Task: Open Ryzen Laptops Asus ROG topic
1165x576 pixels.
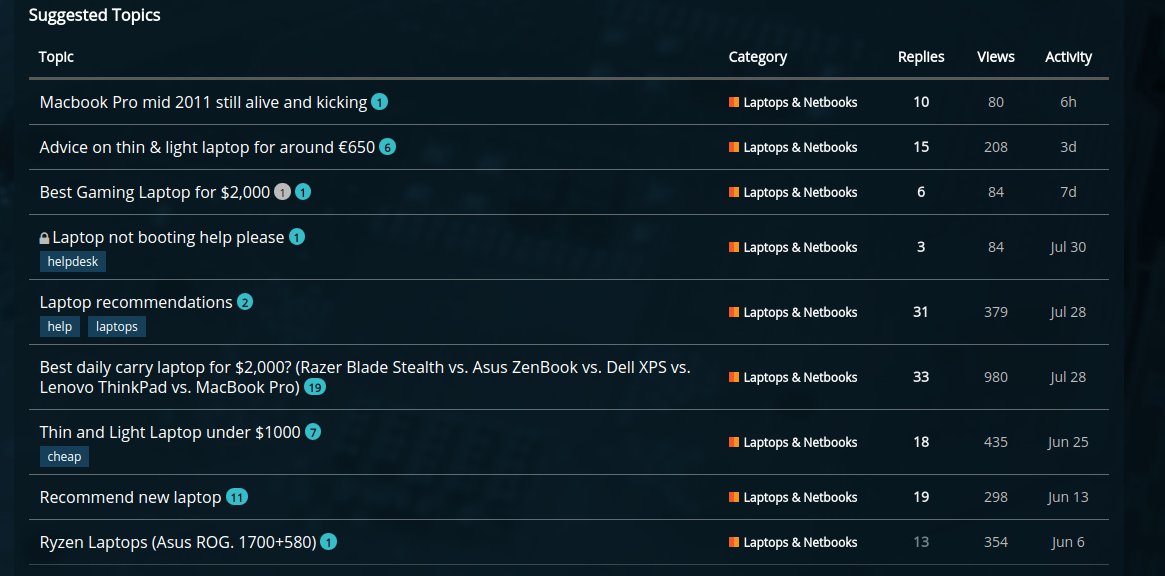Action: pyautogui.click(x=178, y=542)
